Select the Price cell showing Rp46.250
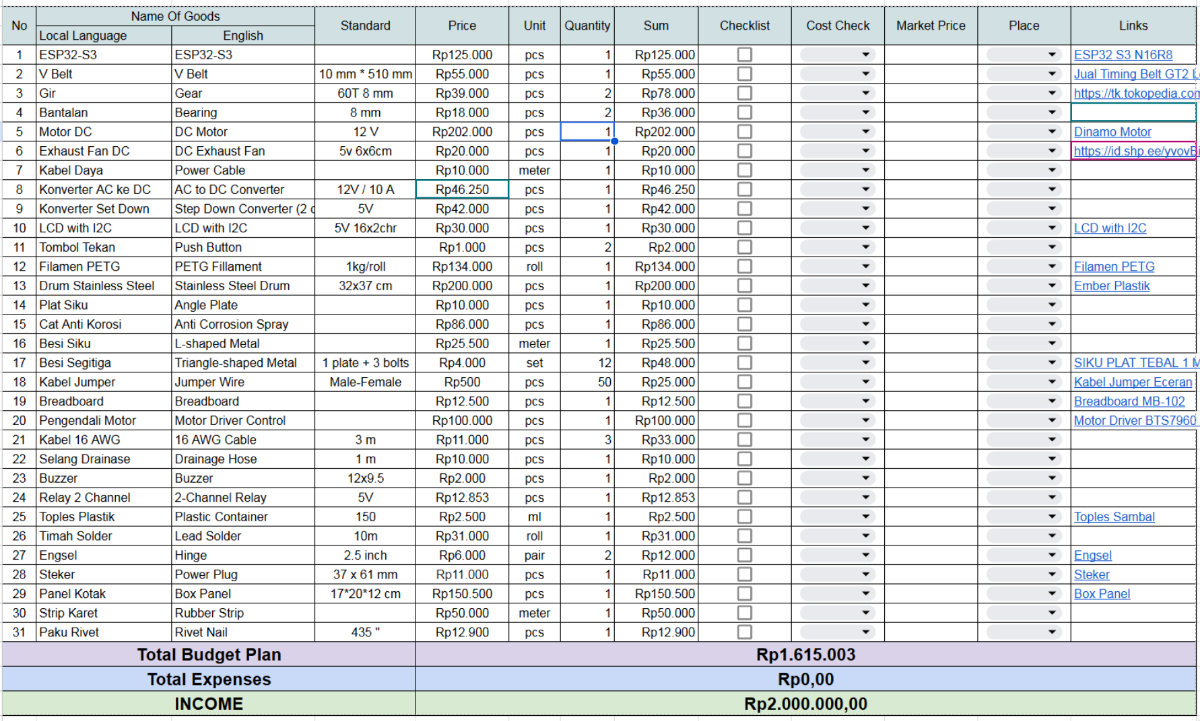 click(462, 189)
